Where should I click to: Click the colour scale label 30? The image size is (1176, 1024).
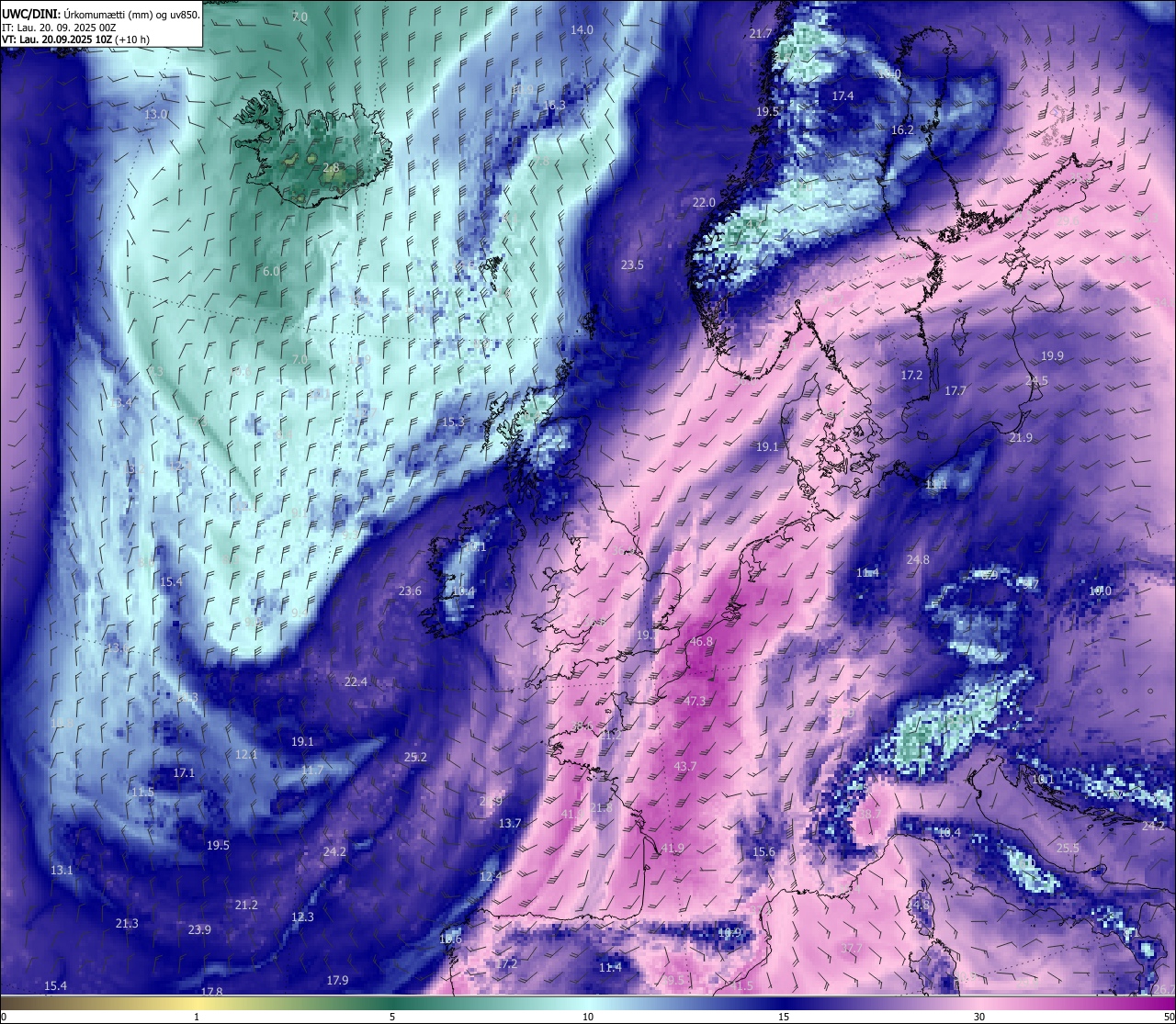pyautogui.click(x=979, y=1017)
